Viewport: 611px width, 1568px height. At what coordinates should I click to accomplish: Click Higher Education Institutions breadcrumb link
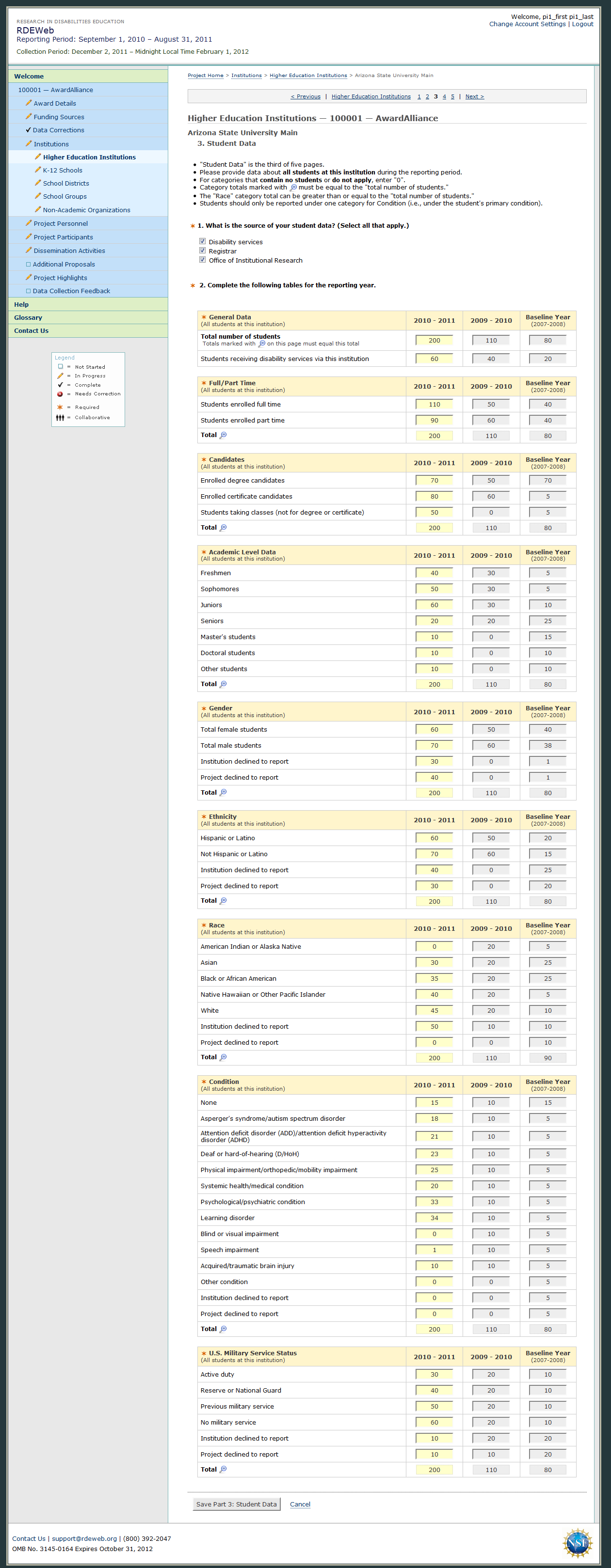308,76
